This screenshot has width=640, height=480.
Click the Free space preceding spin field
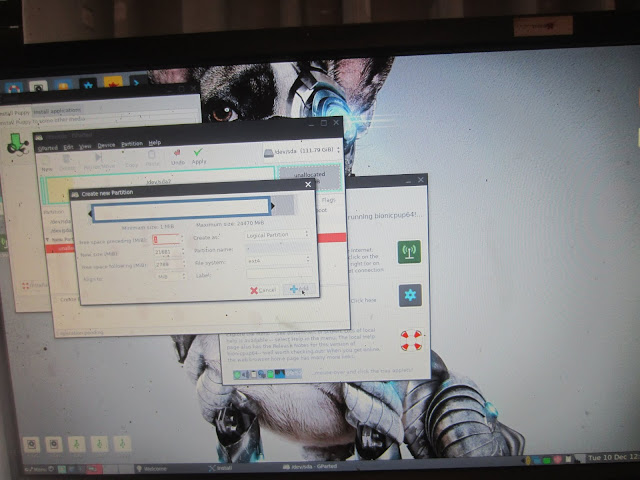167,239
